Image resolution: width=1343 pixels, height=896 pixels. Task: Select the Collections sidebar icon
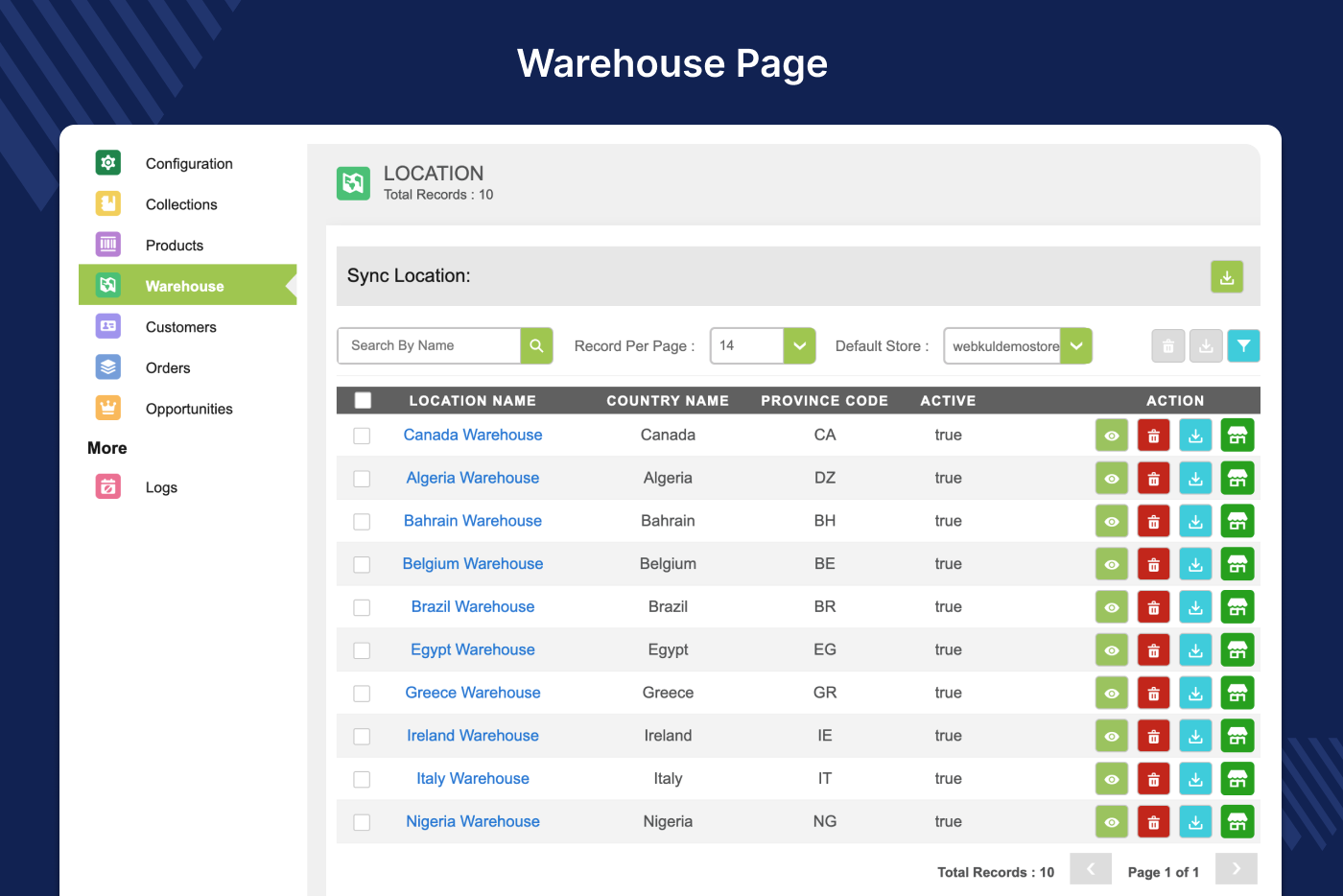click(107, 203)
